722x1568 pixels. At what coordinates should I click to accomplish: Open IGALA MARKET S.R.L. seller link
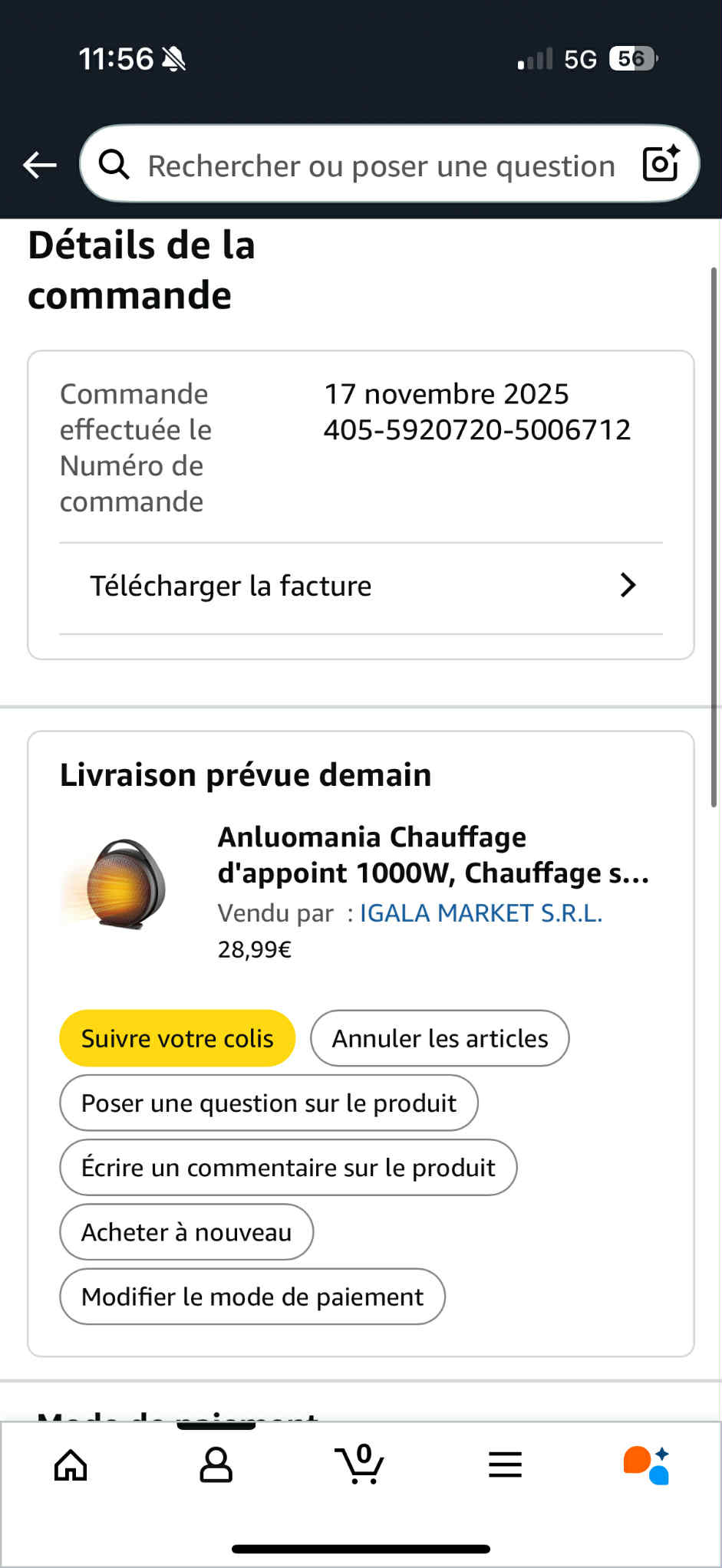point(481,912)
